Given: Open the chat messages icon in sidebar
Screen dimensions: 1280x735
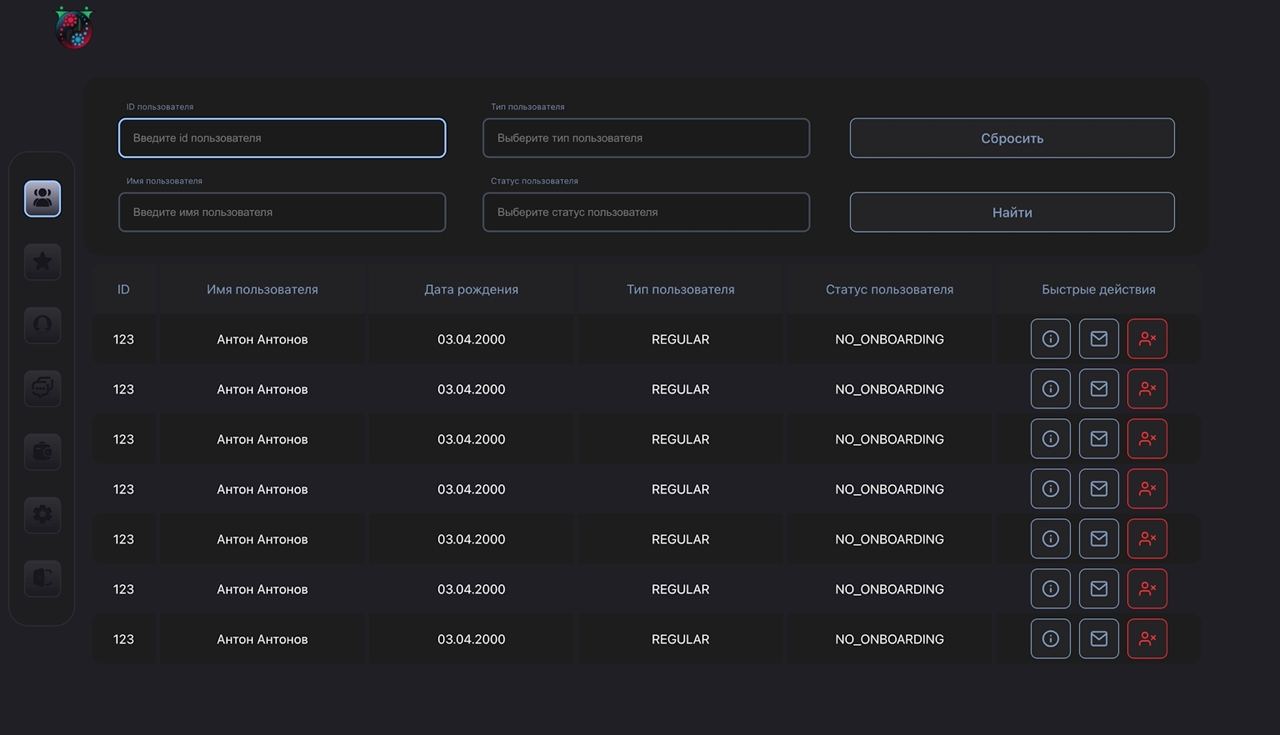Looking at the screenshot, I should pos(42,388).
